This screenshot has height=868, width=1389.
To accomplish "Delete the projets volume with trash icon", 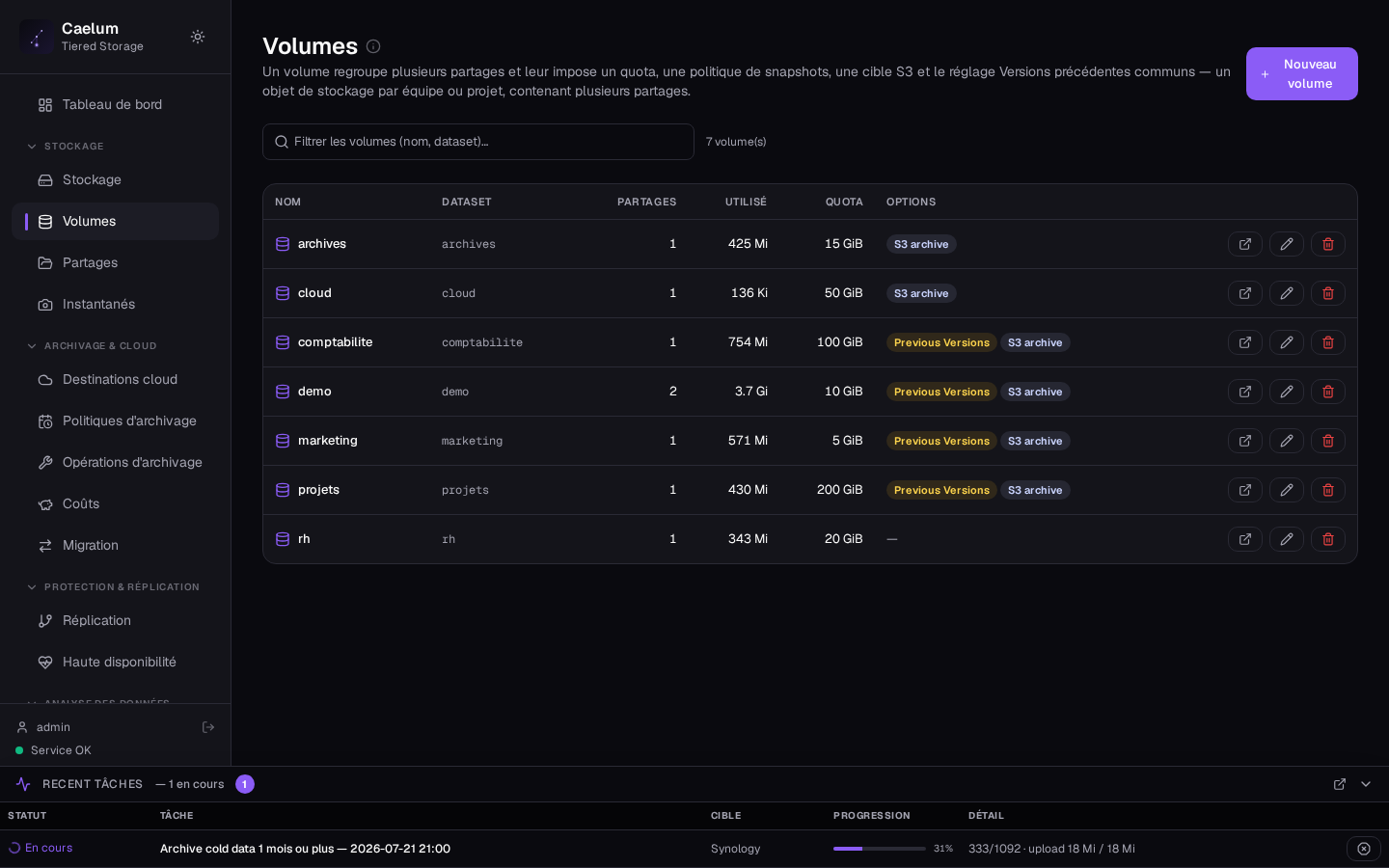I will pos(1328,490).
